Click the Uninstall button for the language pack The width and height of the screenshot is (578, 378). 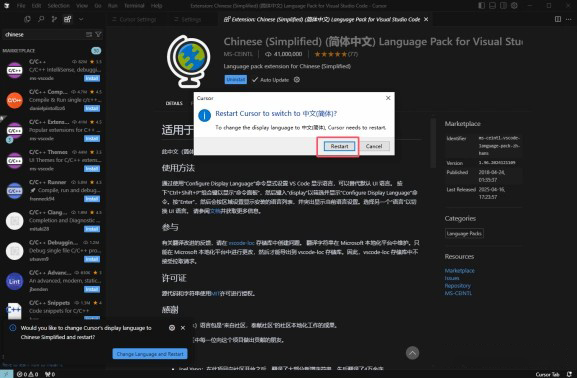tap(236, 79)
